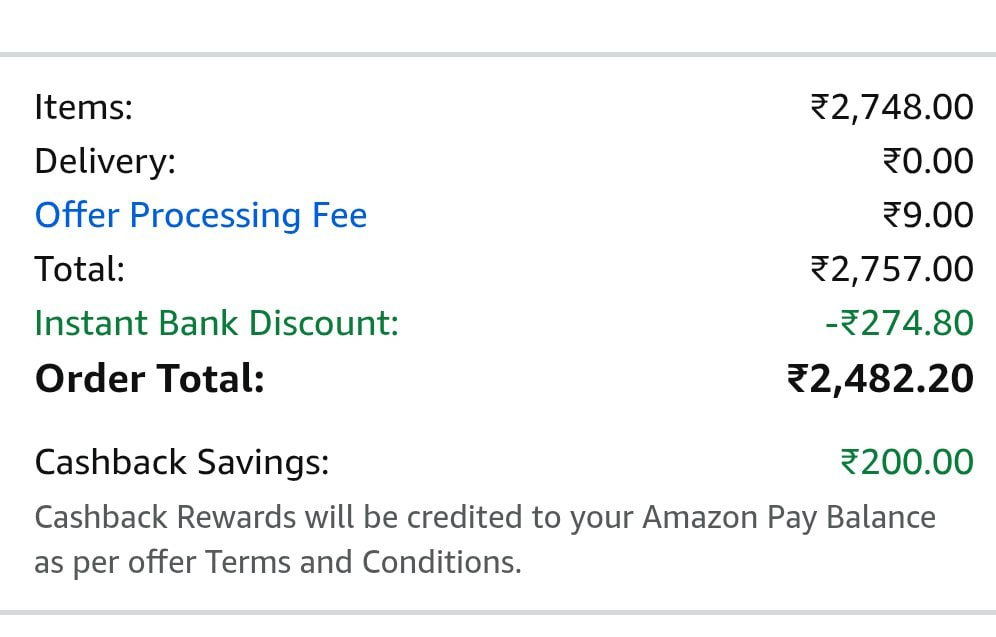Click the bold Order Total label
This screenshot has height=637, width=996.
click(x=149, y=379)
